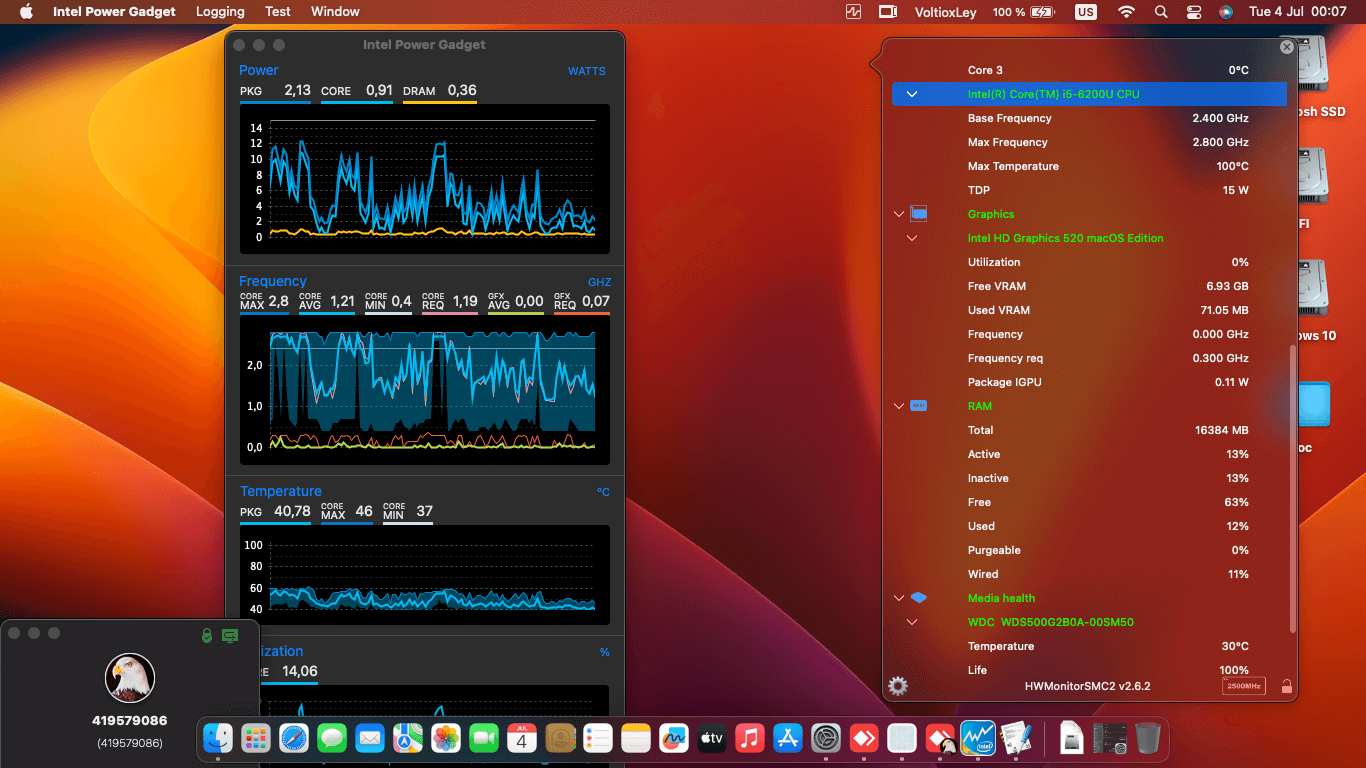Image resolution: width=1366 pixels, height=768 pixels.
Task: Open Control Center
Action: point(1193,12)
